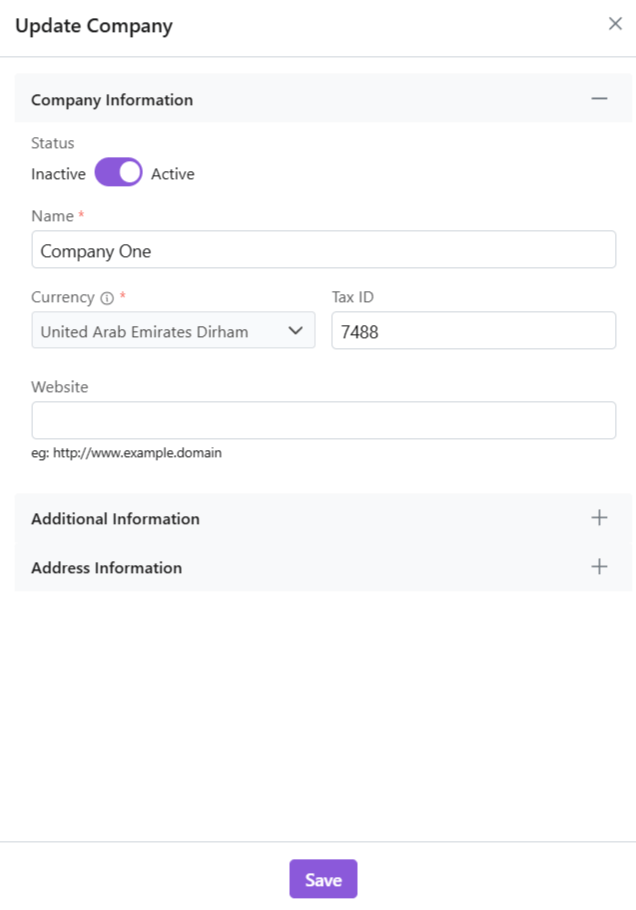
Task: Click the Additional Information section header
Action: coord(115,519)
